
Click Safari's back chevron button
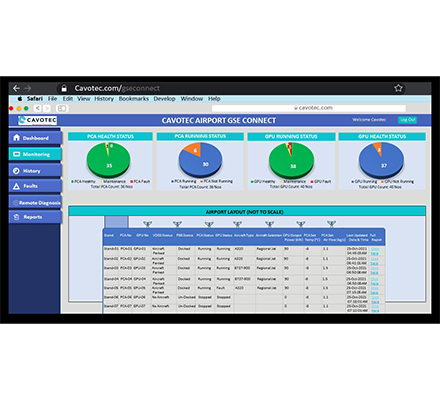click(38, 108)
